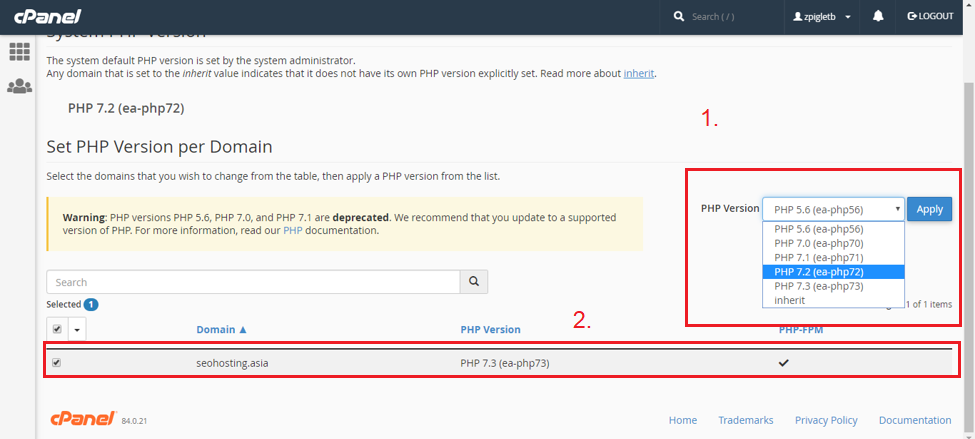Open notifications bell icon
This screenshot has height=439, width=975.
coord(878,17)
